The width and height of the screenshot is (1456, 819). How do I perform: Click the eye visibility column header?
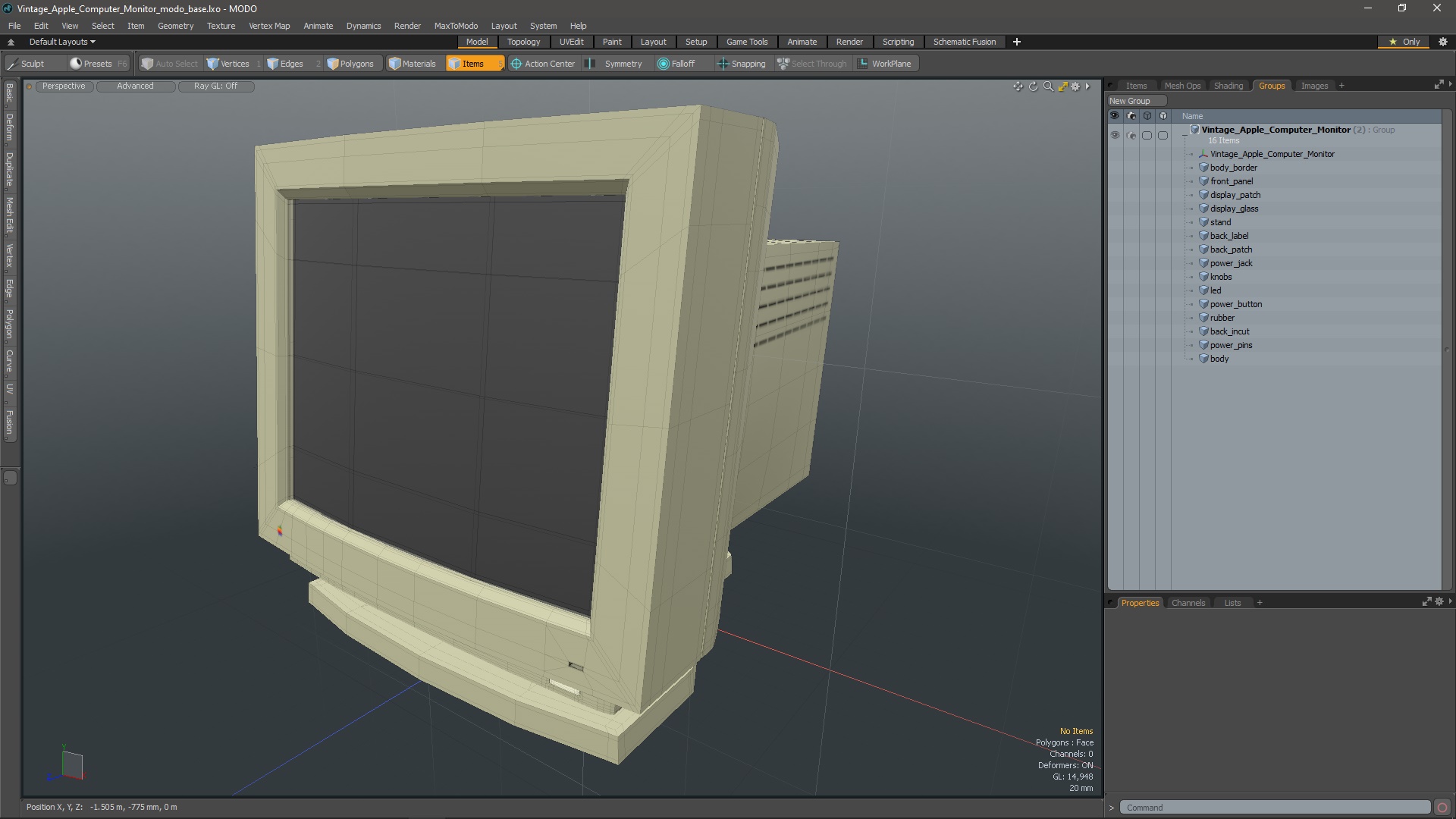1115,116
